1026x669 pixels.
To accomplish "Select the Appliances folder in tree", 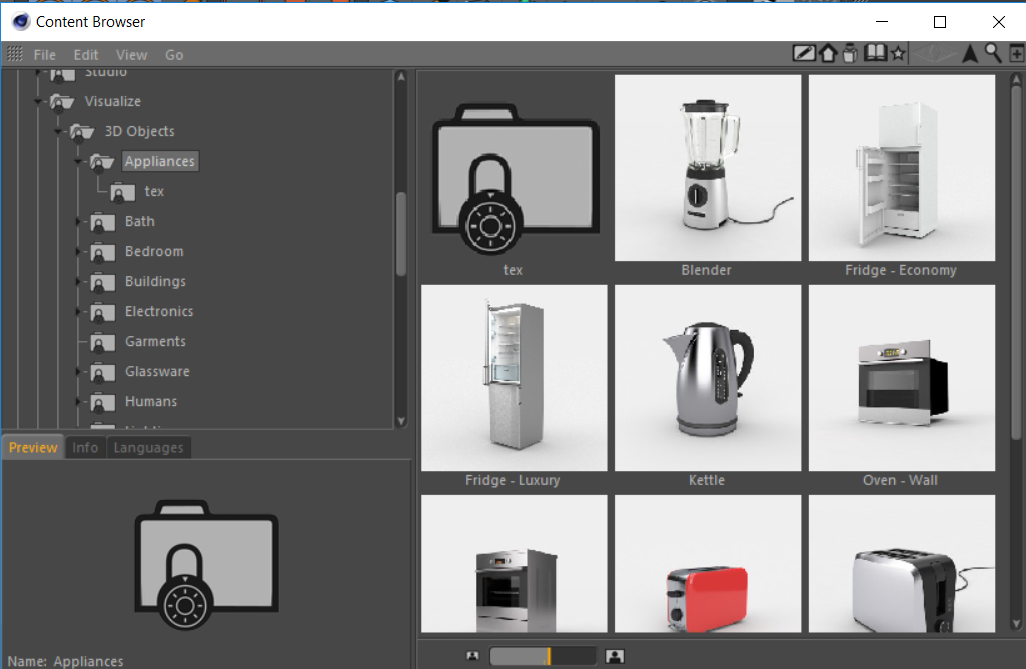I will click(x=160, y=162).
